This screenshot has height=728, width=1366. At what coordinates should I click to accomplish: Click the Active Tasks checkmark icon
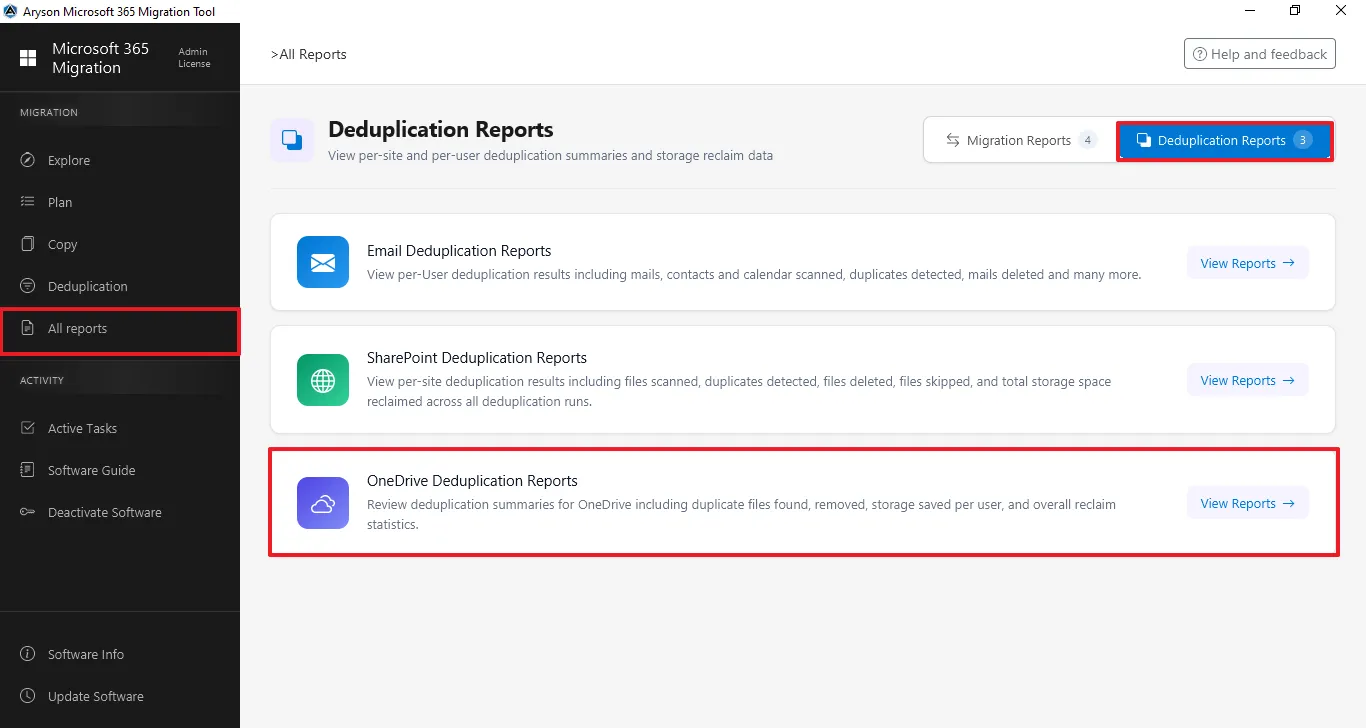(28, 428)
